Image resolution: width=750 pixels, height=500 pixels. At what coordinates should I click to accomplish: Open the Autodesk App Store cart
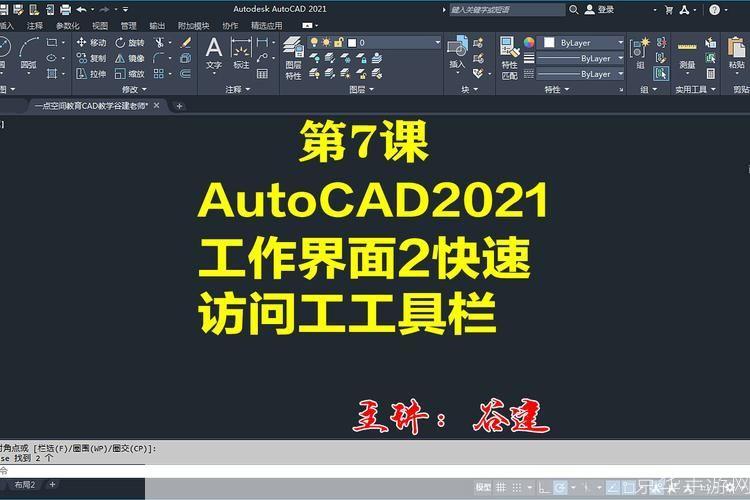click(x=669, y=10)
